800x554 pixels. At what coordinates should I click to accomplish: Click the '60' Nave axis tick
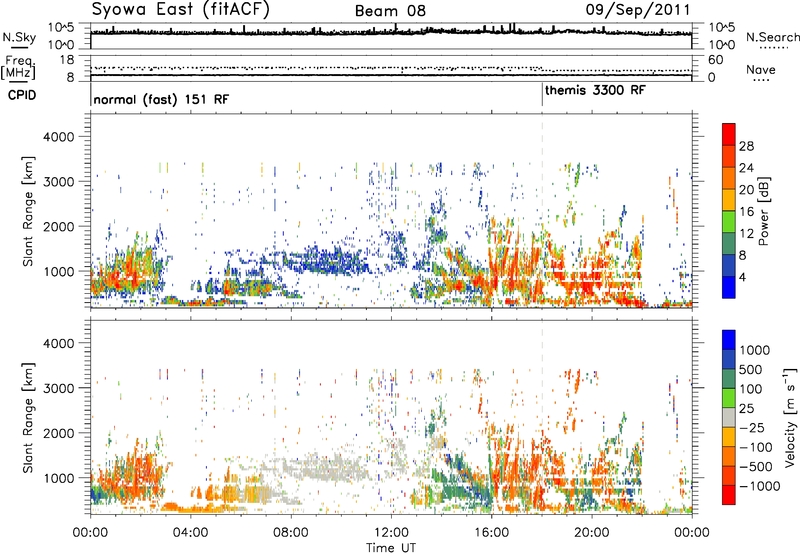[715, 60]
